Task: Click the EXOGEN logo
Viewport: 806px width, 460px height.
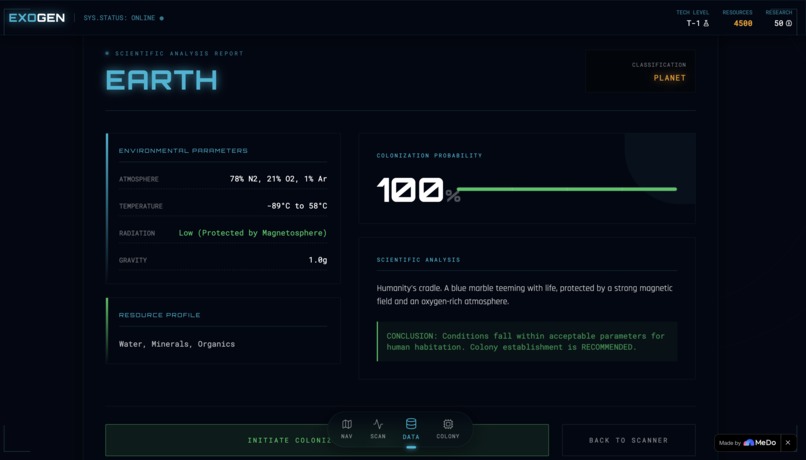Action: coord(37,17)
